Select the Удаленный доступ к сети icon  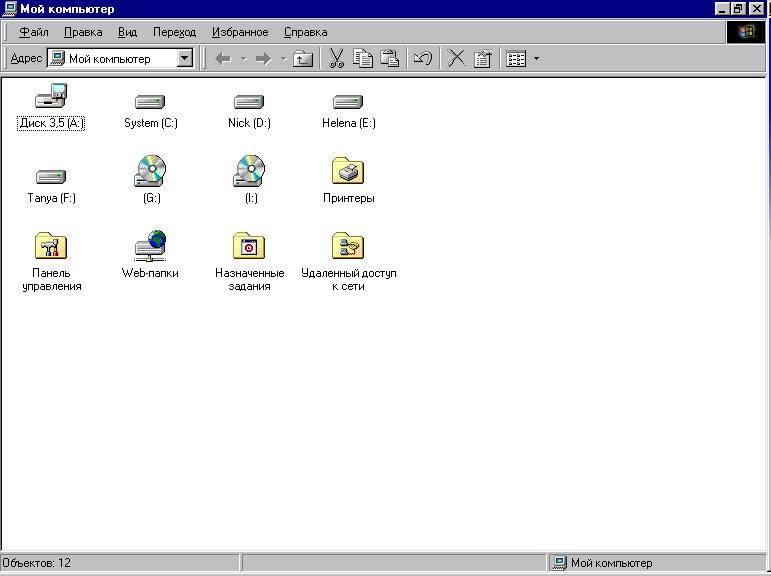click(x=348, y=245)
